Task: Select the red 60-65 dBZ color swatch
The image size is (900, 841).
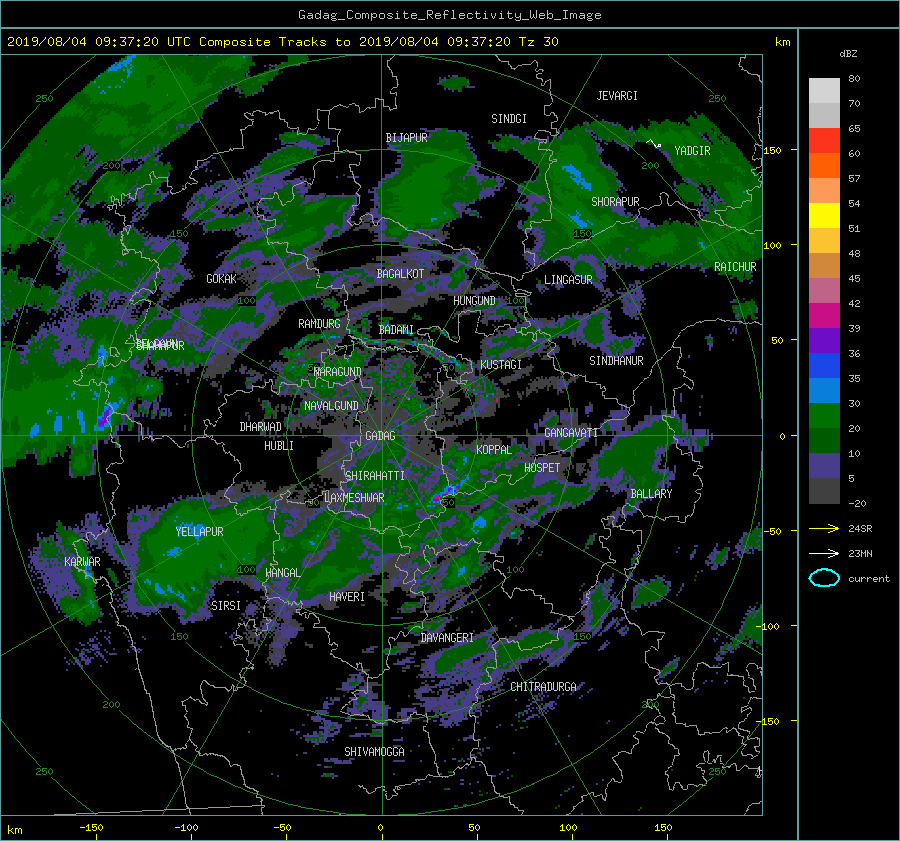Action: (824, 140)
